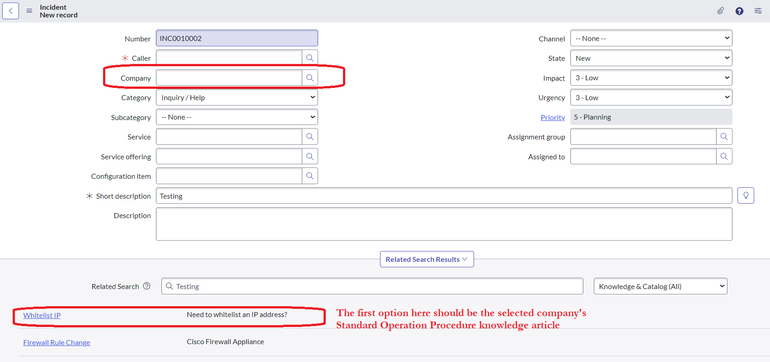
Task: Open the Service lookup search icon
Action: (x=310, y=137)
